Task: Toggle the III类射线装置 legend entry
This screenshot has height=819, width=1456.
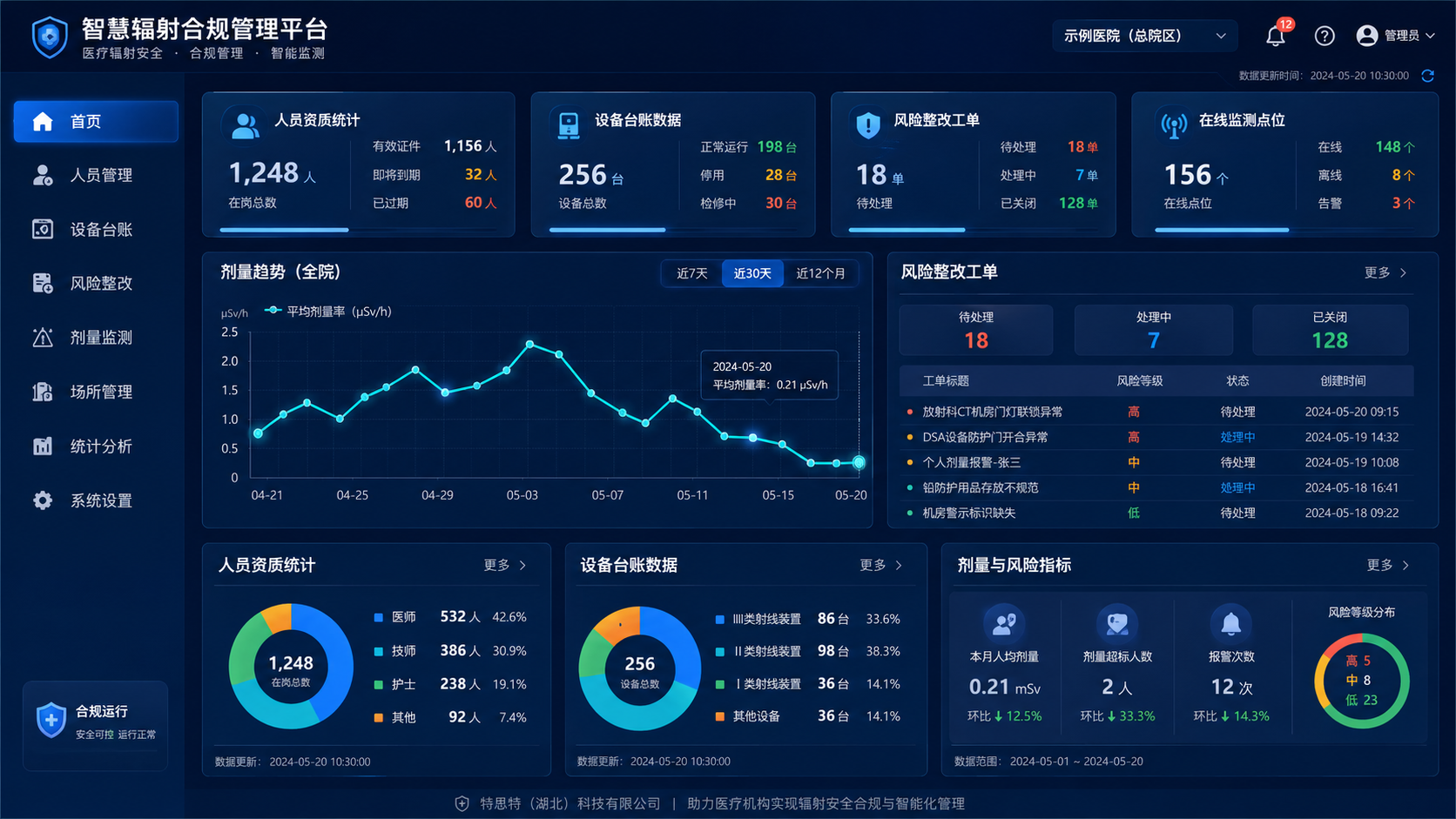Action: point(758,619)
